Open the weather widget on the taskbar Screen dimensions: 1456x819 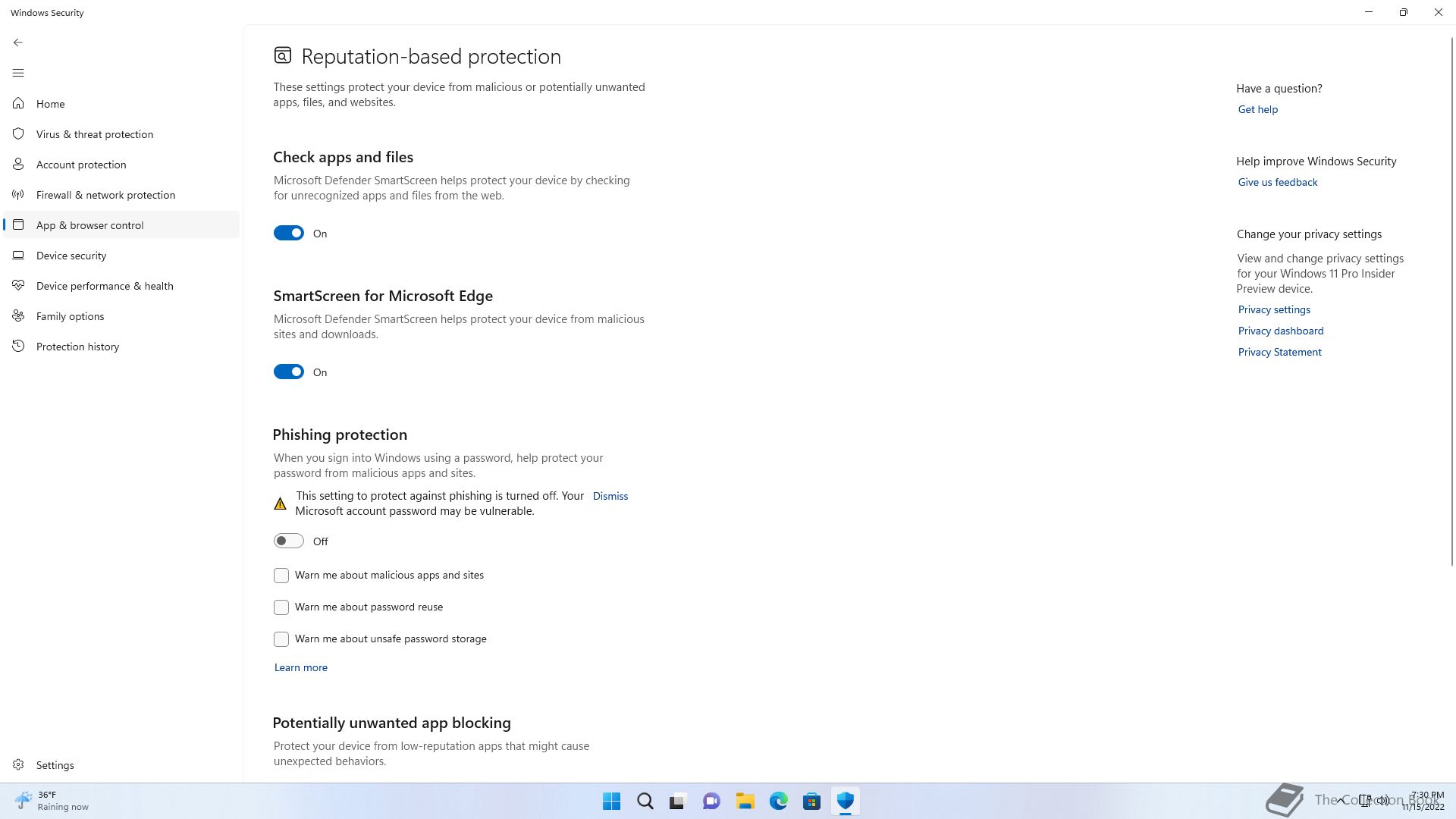52,801
